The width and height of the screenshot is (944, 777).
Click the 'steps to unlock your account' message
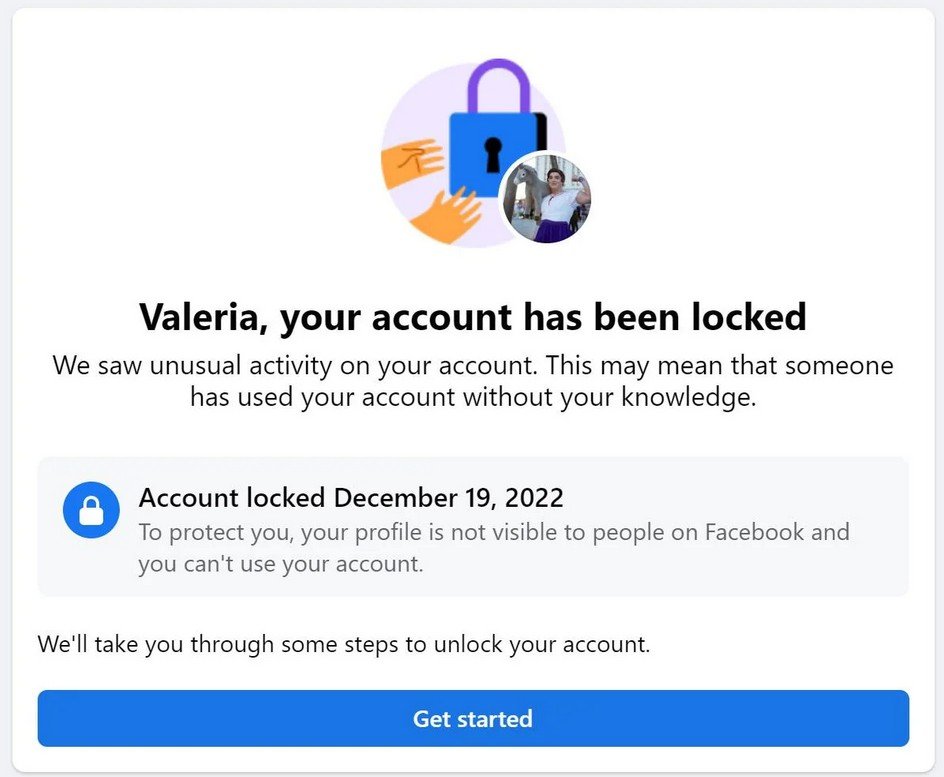343,644
